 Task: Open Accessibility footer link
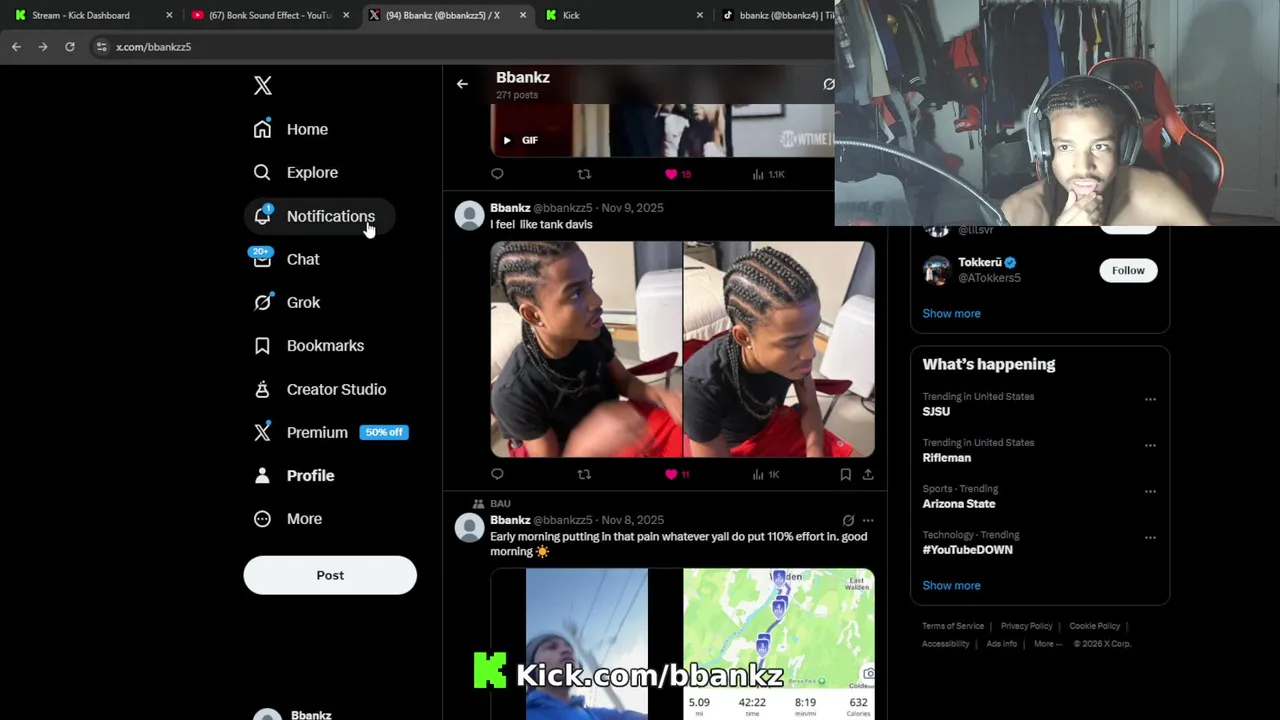point(945,644)
